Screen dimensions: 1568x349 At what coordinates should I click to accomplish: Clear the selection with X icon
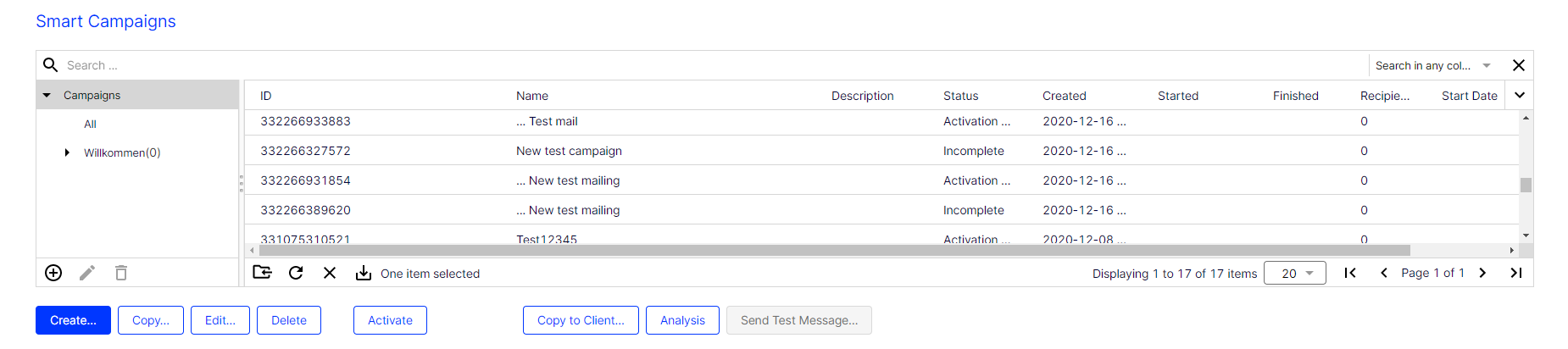pos(330,273)
